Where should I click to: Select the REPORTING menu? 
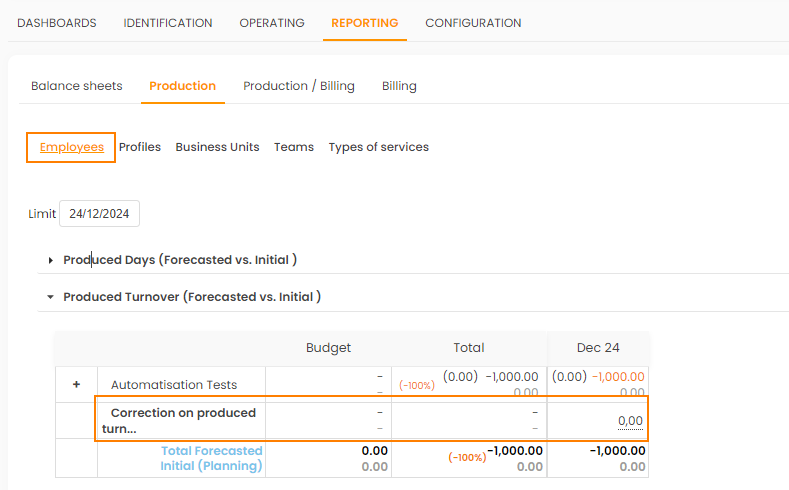click(364, 23)
